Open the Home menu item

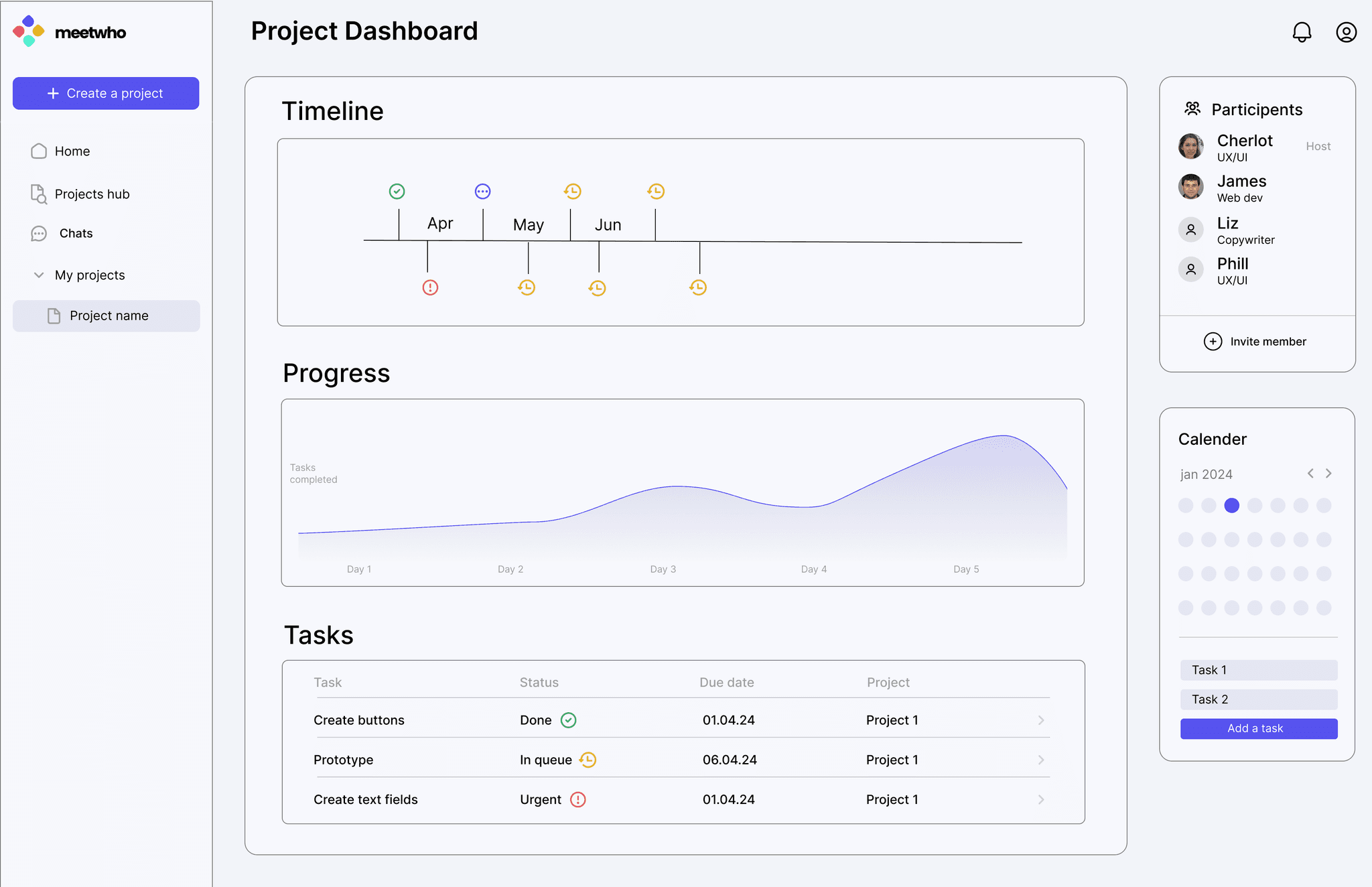click(x=72, y=151)
